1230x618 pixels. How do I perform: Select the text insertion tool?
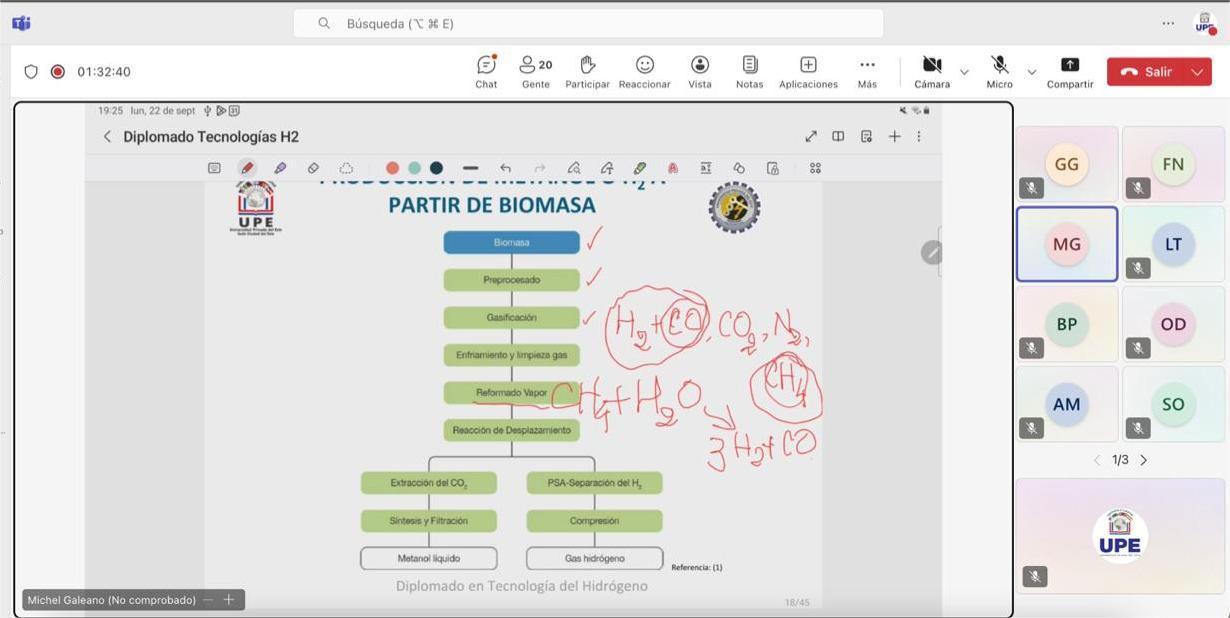pyautogui.click(x=705, y=167)
